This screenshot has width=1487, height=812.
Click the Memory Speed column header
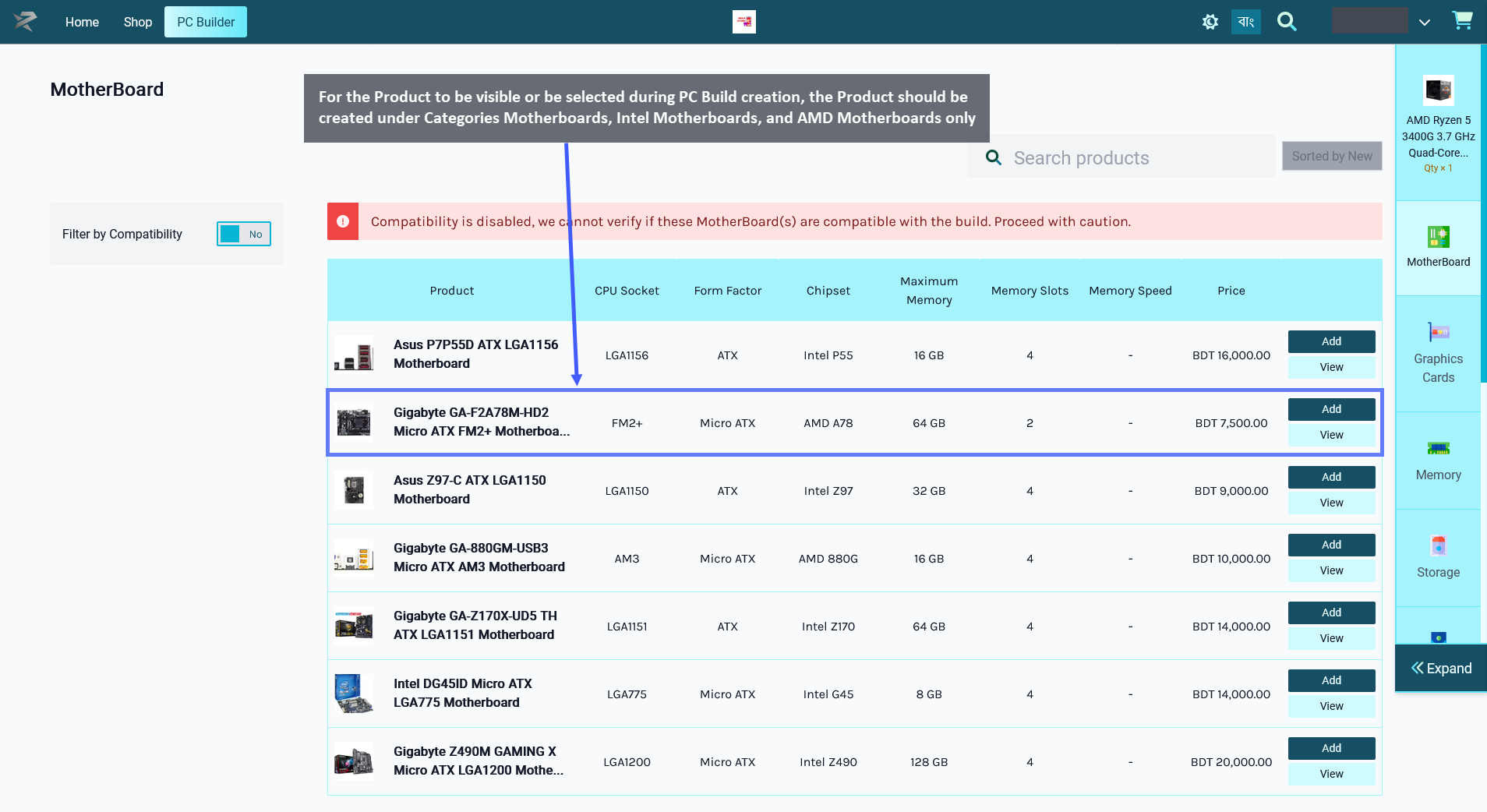pos(1130,291)
